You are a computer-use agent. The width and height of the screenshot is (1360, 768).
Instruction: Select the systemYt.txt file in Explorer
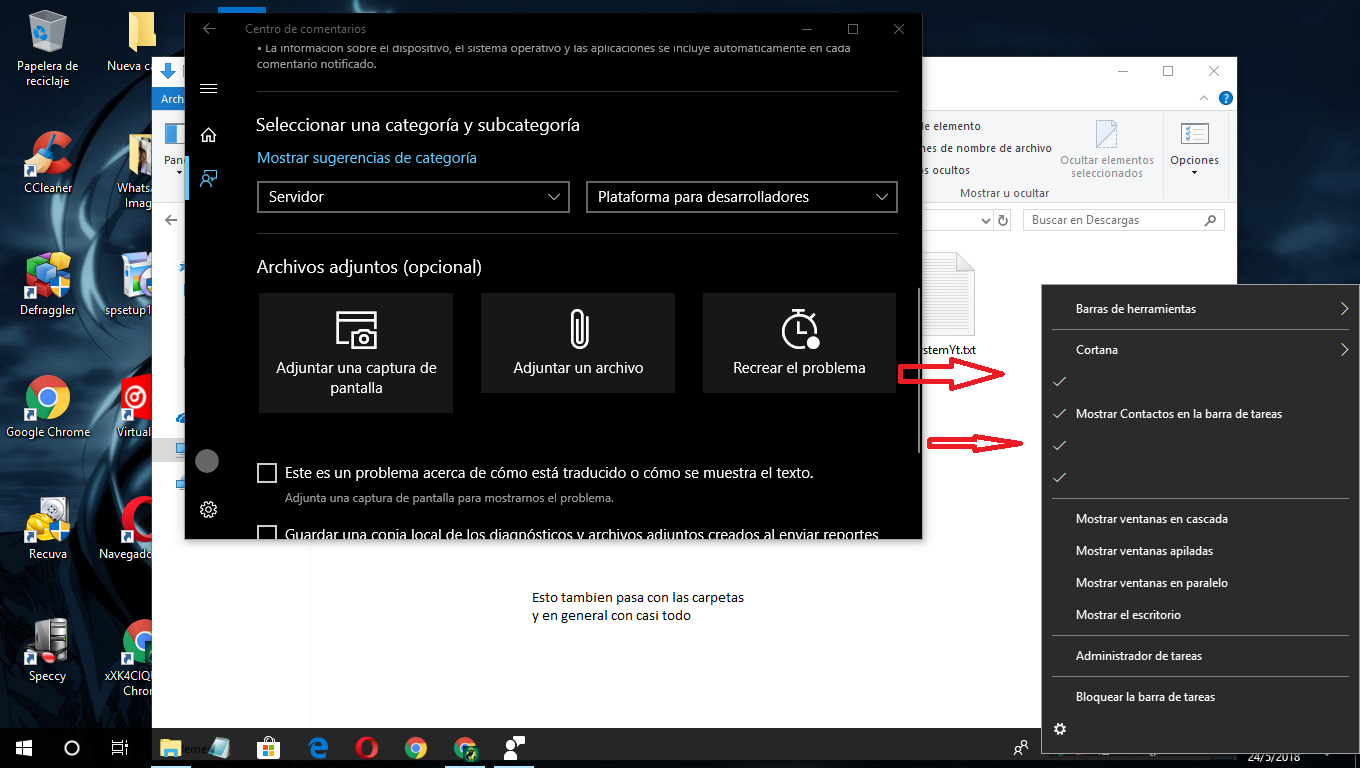(x=948, y=306)
